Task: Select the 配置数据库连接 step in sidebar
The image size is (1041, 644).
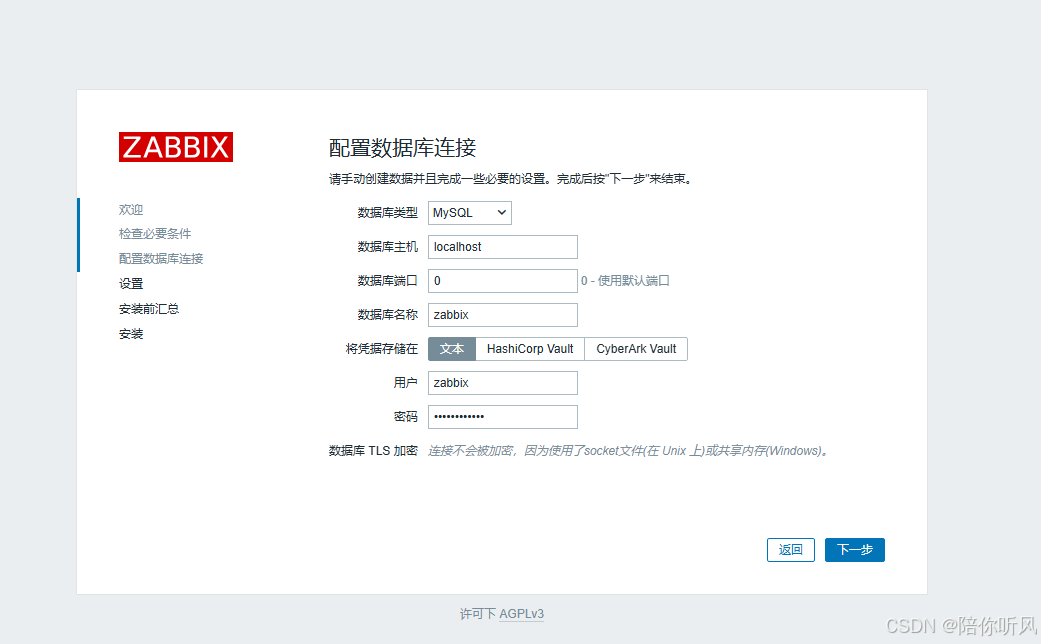Action: click(161, 259)
